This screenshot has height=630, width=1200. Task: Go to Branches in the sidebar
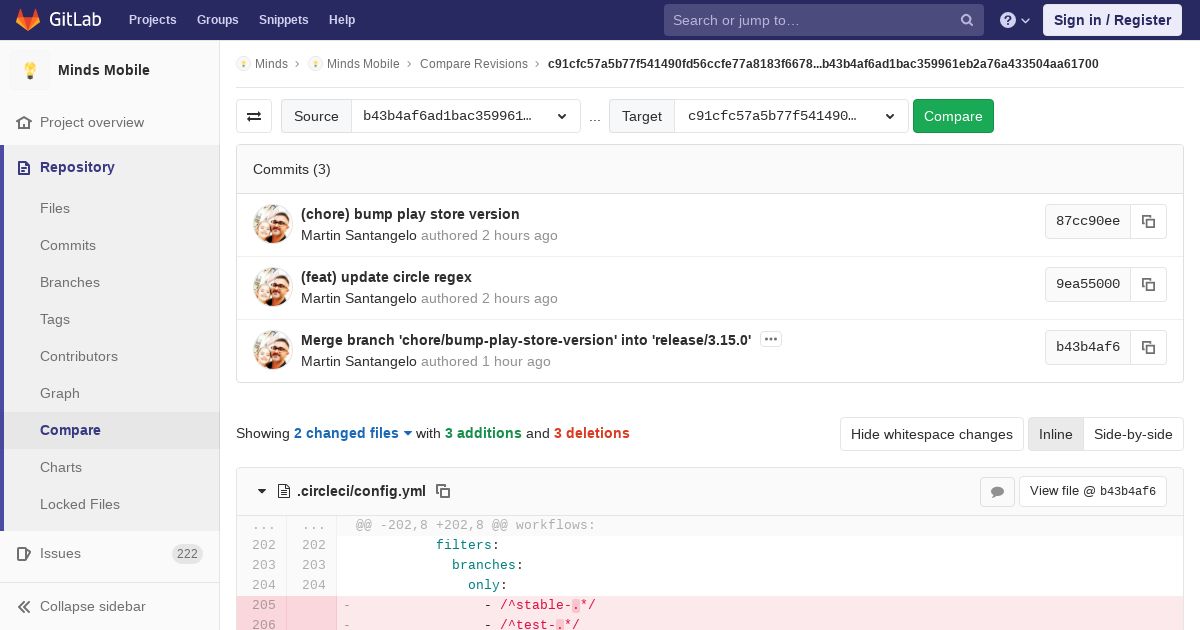pos(70,282)
